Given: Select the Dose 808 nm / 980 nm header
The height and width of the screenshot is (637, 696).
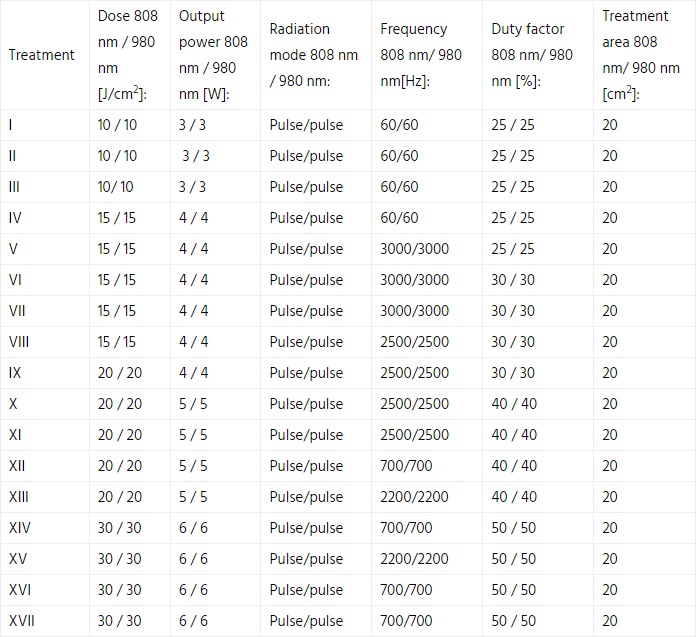Looking at the screenshot, I should coord(128,55).
